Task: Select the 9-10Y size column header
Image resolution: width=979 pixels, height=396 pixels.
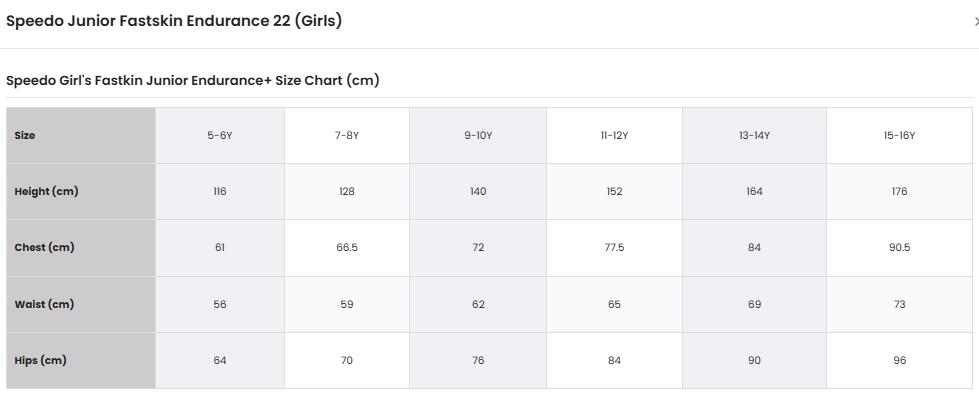Action: (x=478, y=136)
